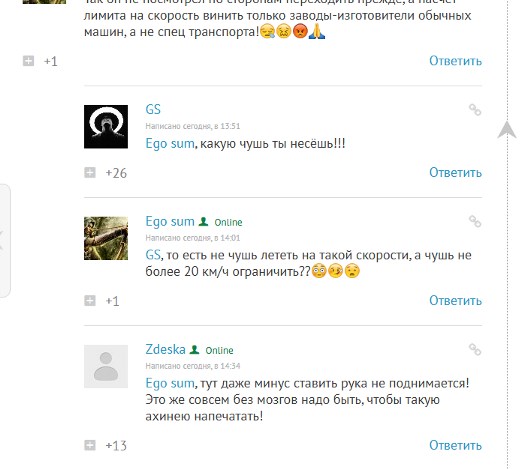This screenshot has width=530, height=469.
Task: Open Zdeska author name link
Action: click(166, 349)
